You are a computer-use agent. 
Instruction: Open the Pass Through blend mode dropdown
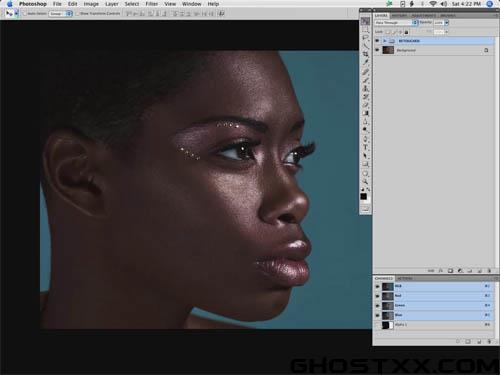(x=396, y=23)
